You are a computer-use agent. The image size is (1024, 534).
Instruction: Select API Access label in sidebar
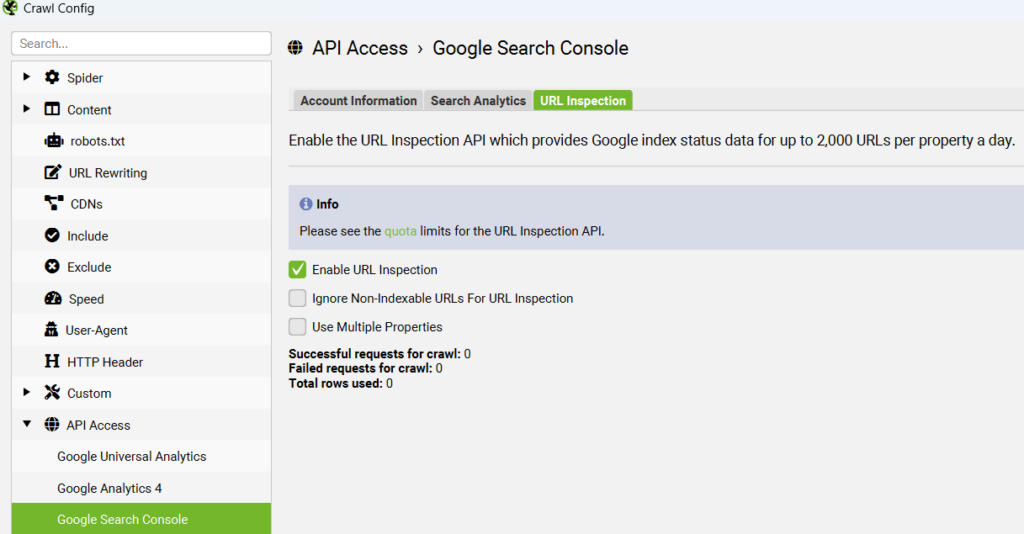(98, 426)
